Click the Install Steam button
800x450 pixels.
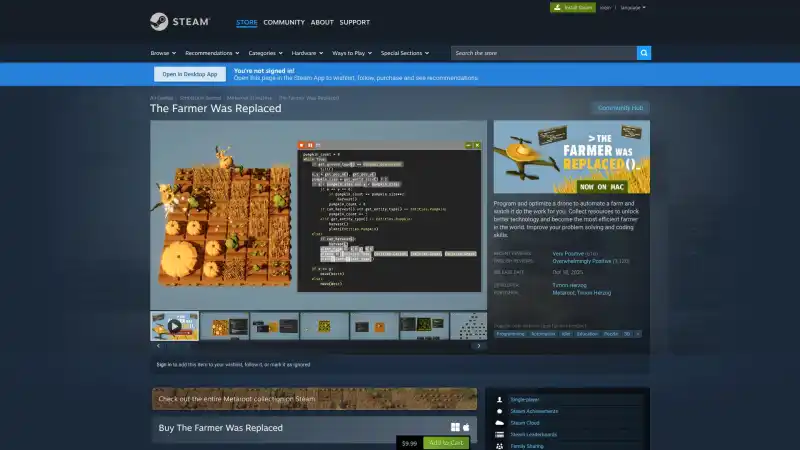coord(571,7)
